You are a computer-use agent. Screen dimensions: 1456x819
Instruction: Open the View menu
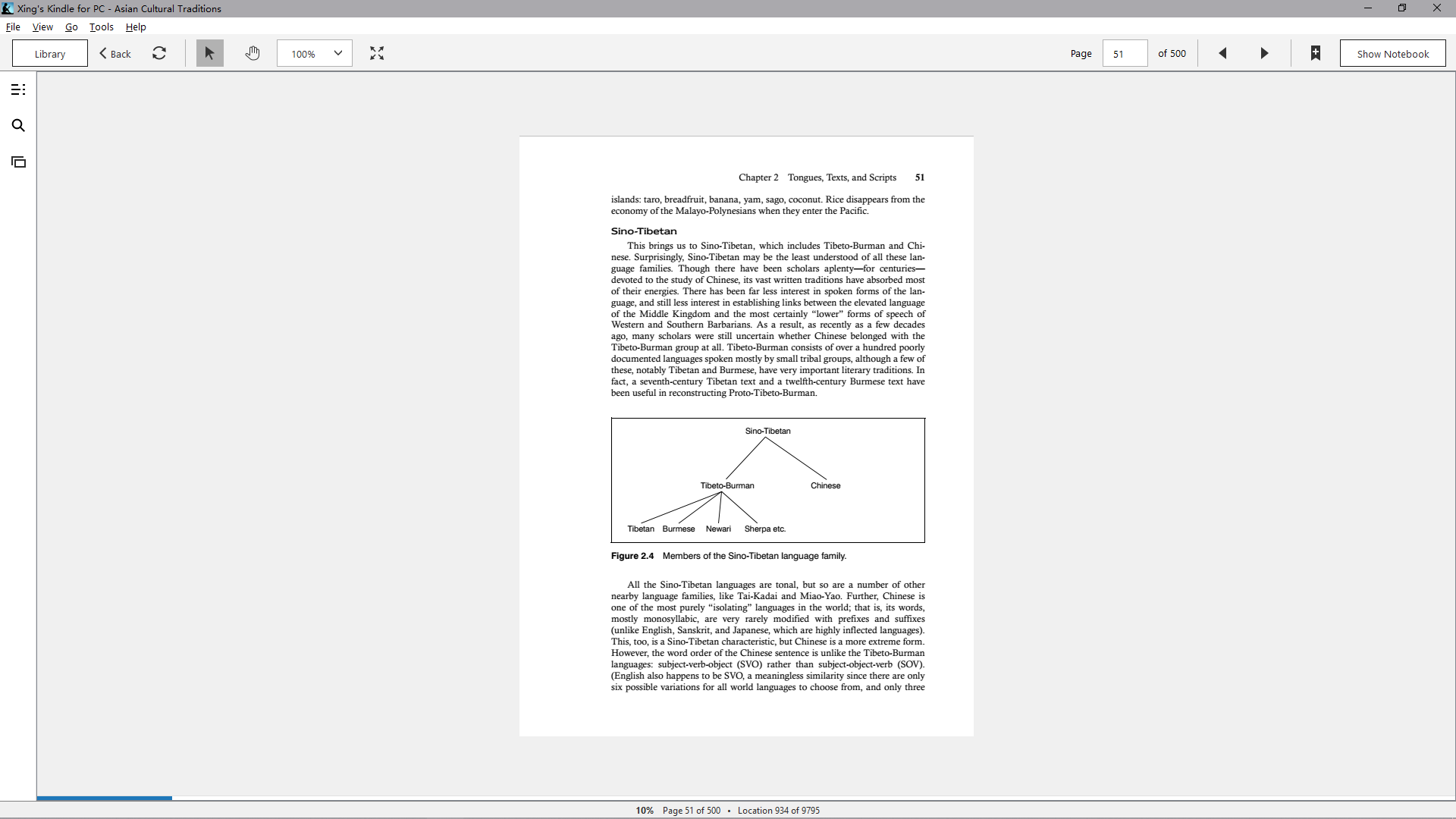coord(42,27)
